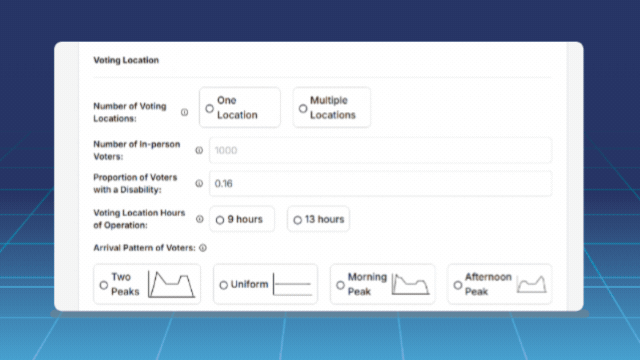The image size is (640, 360).
Task: Click the info icon beside Voting Location Hours of Operation
Action: click(200, 219)
